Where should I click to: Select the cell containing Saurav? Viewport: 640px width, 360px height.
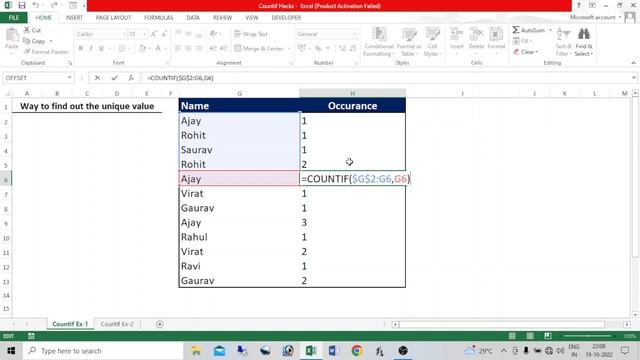(x=239, y=150)
